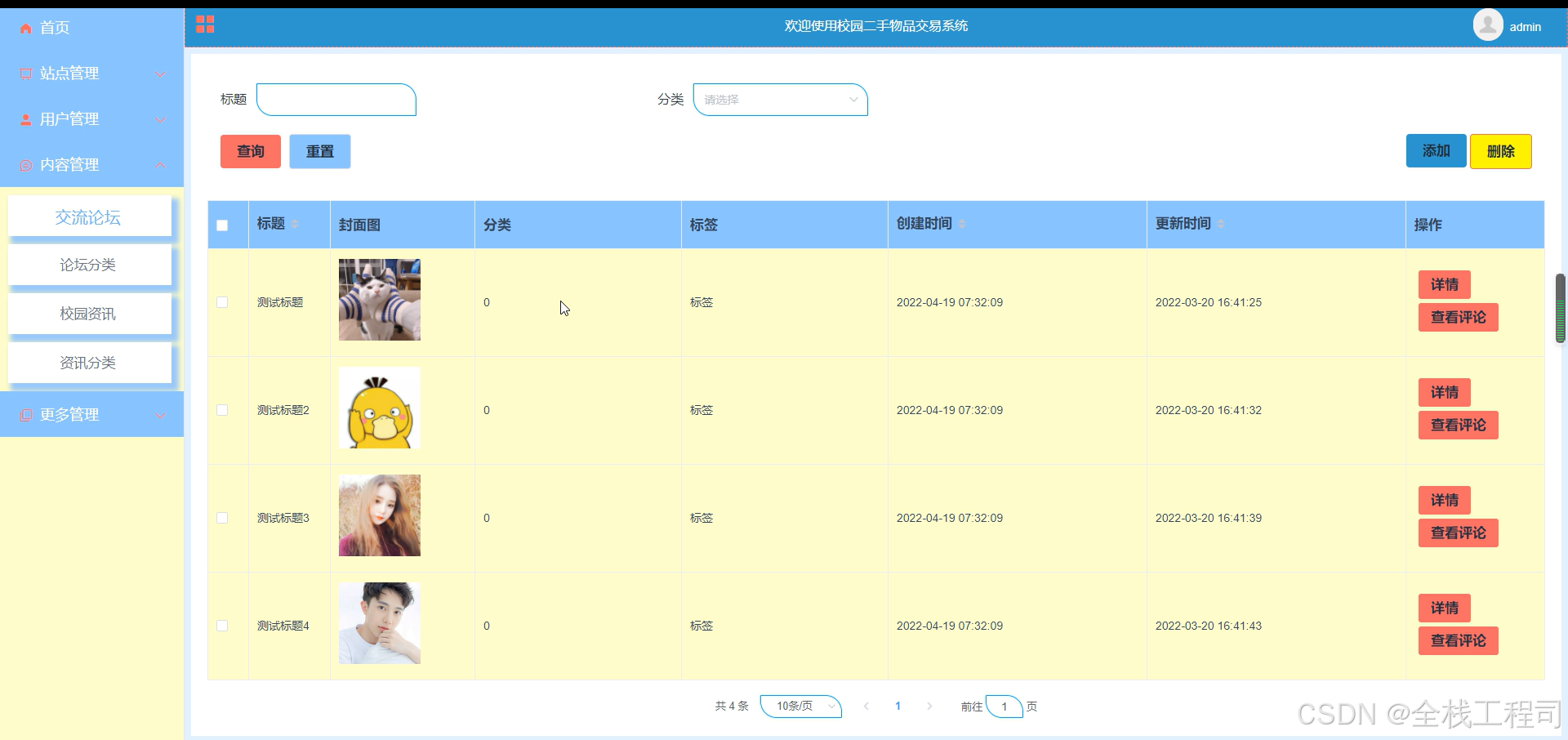The image size is (1568, 740).
Task: Select 校园资讯 submenu item
Action: [90, 314]
